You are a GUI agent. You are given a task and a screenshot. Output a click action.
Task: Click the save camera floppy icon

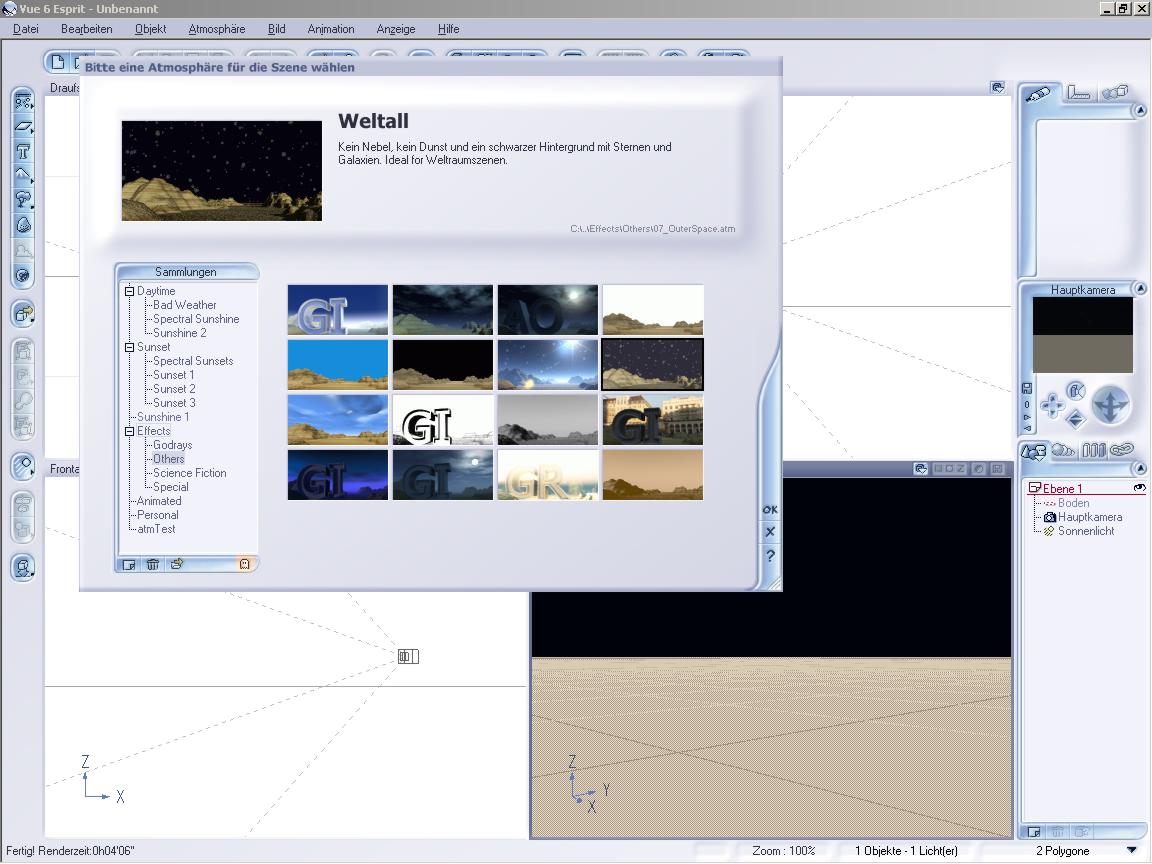click(x=1027, y=389)
